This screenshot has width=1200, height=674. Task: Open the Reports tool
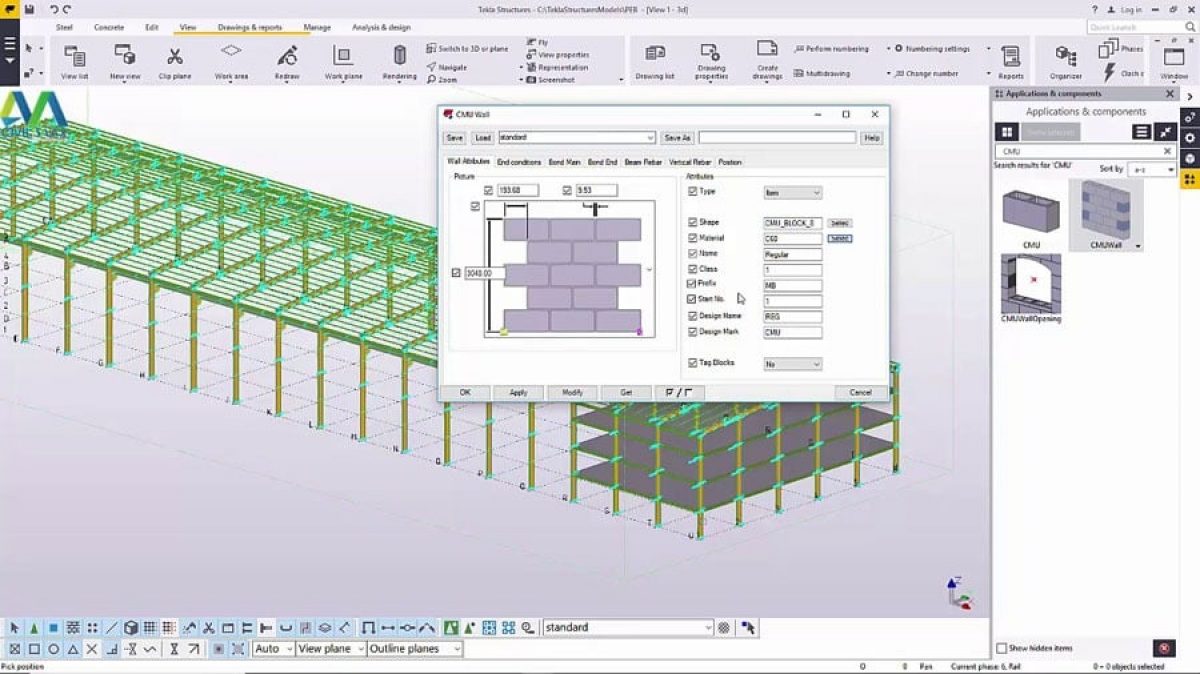click(1011, 61)
